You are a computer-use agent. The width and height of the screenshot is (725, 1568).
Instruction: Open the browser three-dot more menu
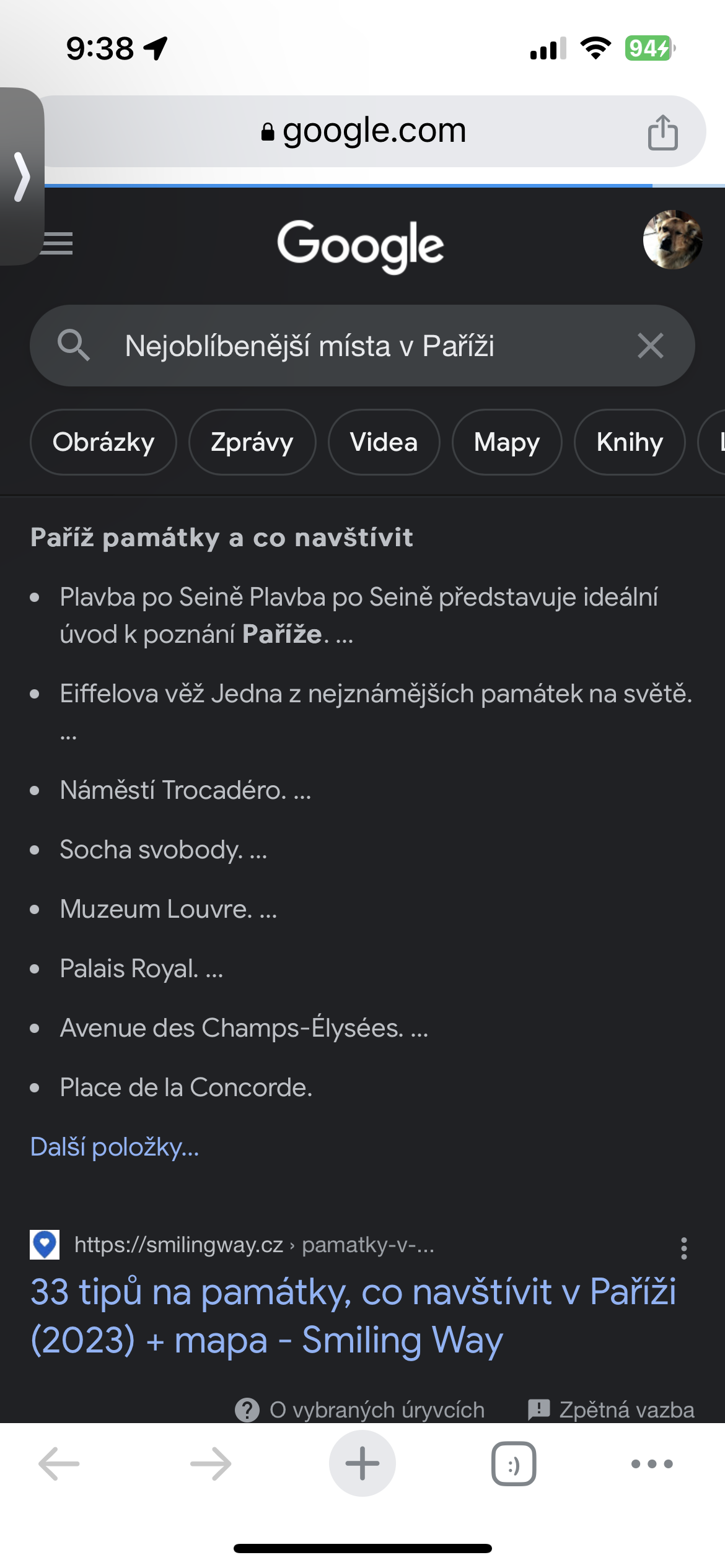[x=651, y=1463]
